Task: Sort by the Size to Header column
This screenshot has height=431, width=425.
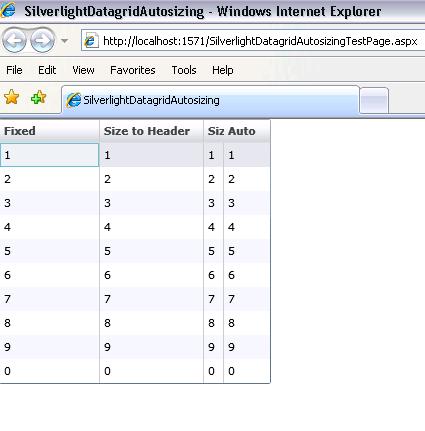Action: (151, 131)
